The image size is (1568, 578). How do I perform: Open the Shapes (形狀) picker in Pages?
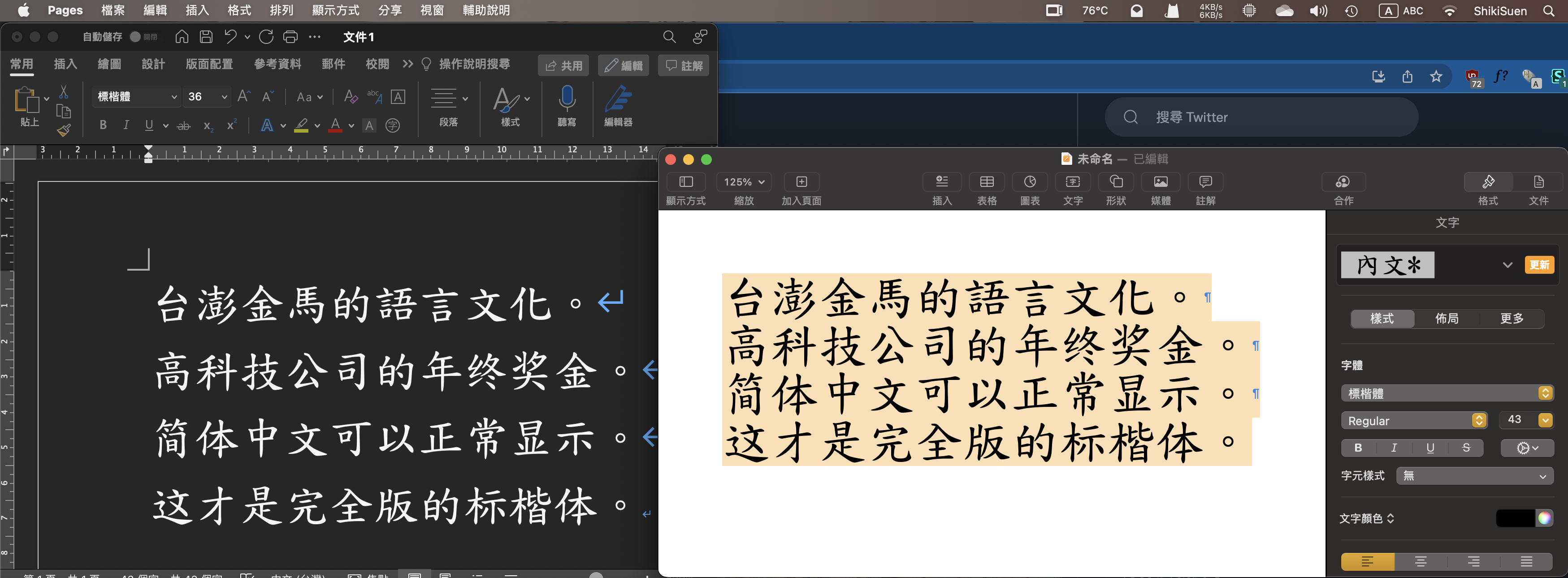point(1116,182)
